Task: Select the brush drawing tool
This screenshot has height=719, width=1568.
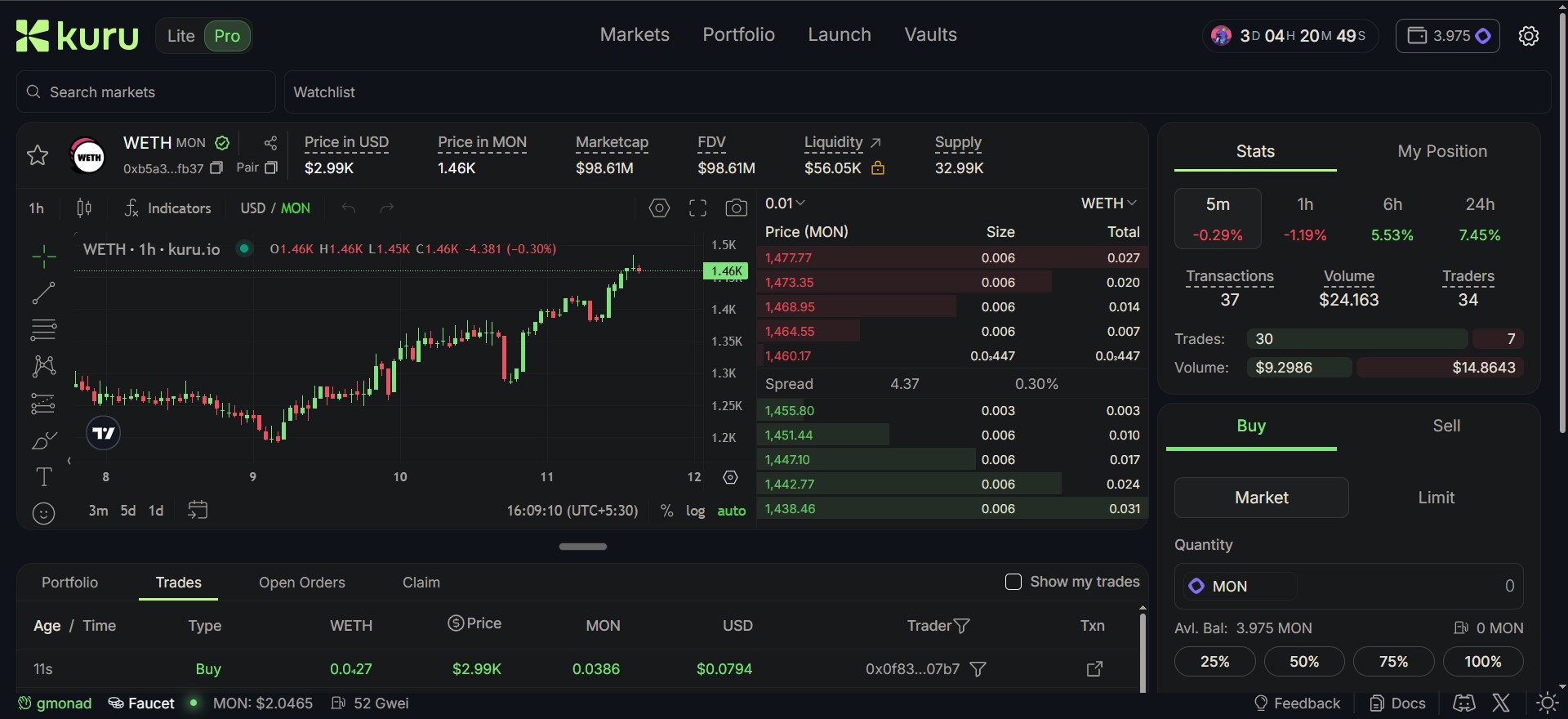Action: [43, 440]
